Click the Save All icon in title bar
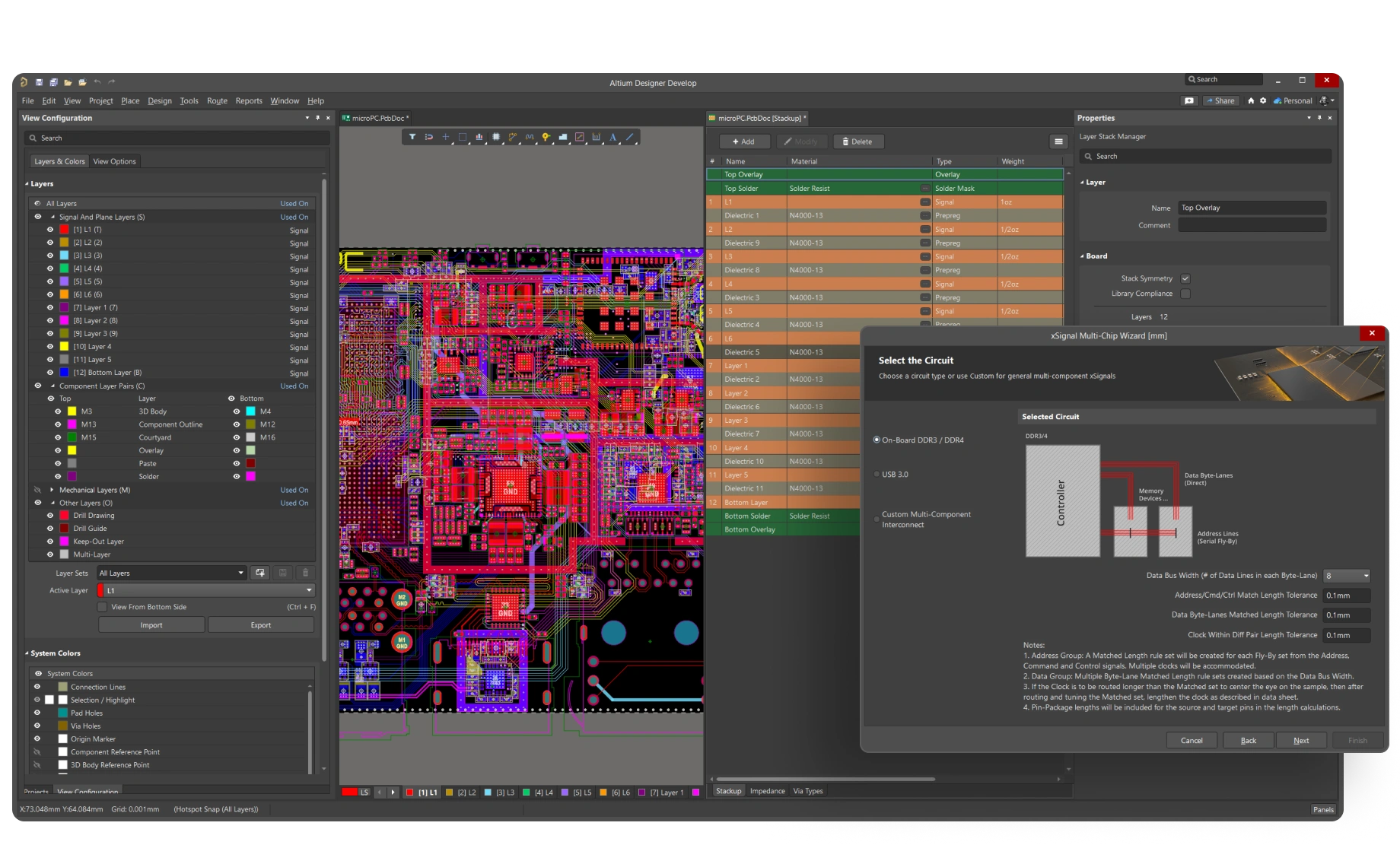 [53, 82]
